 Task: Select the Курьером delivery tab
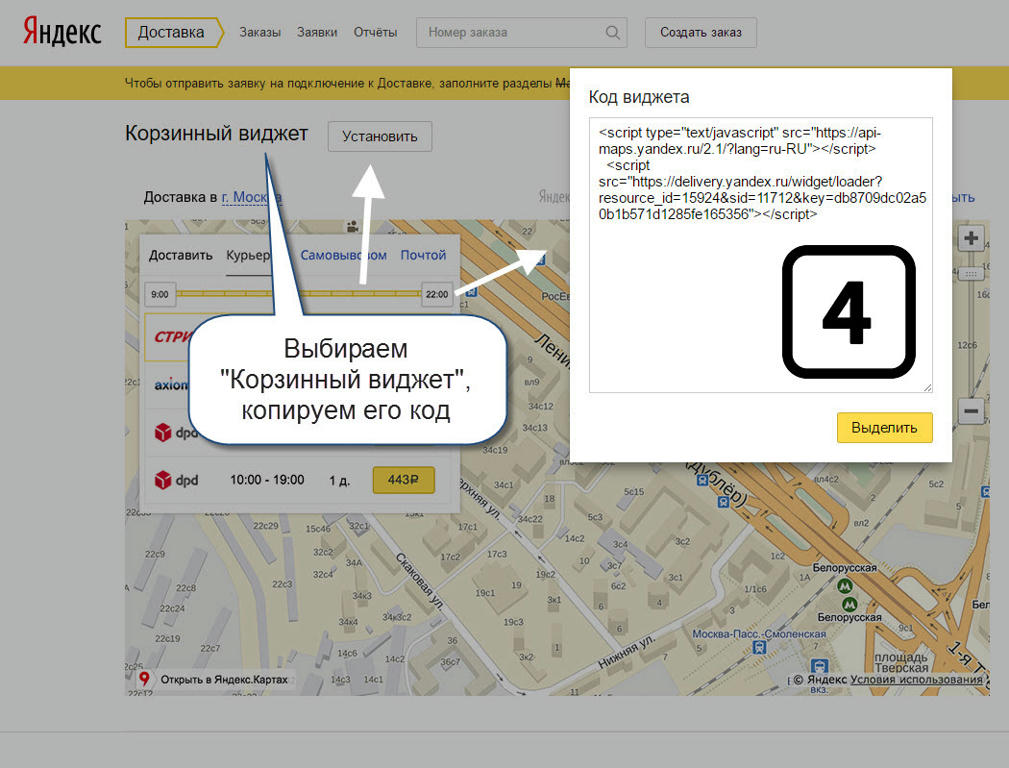(248, 256)
